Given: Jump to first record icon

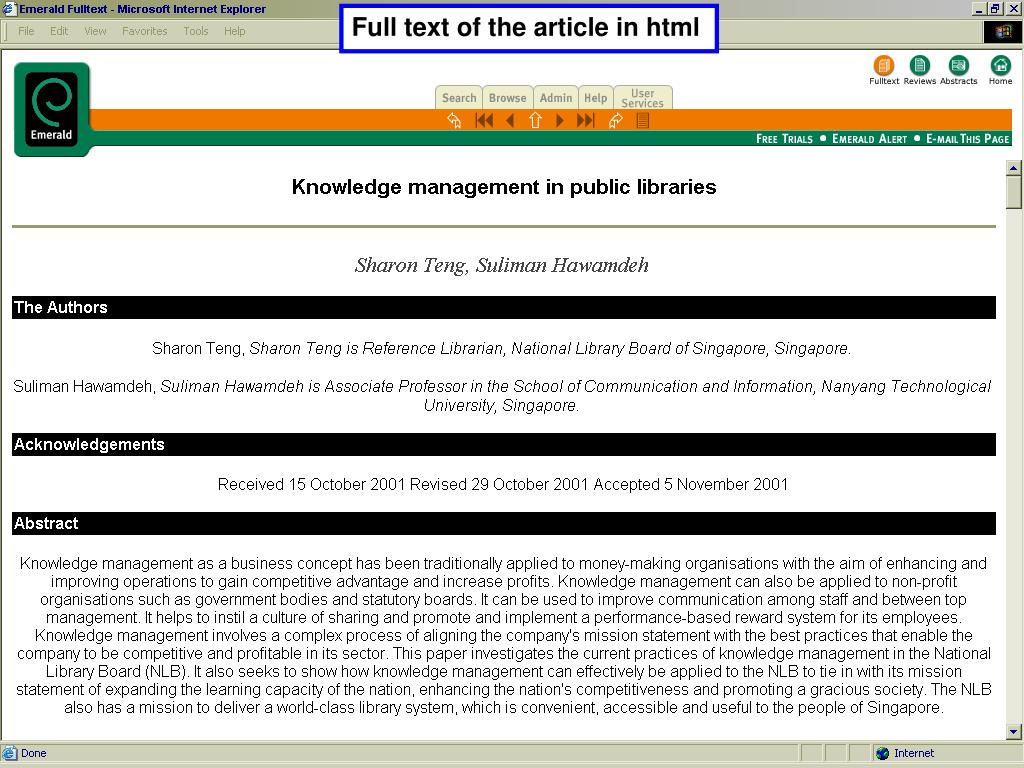Looking at the screenshot, I should point(484,120).
